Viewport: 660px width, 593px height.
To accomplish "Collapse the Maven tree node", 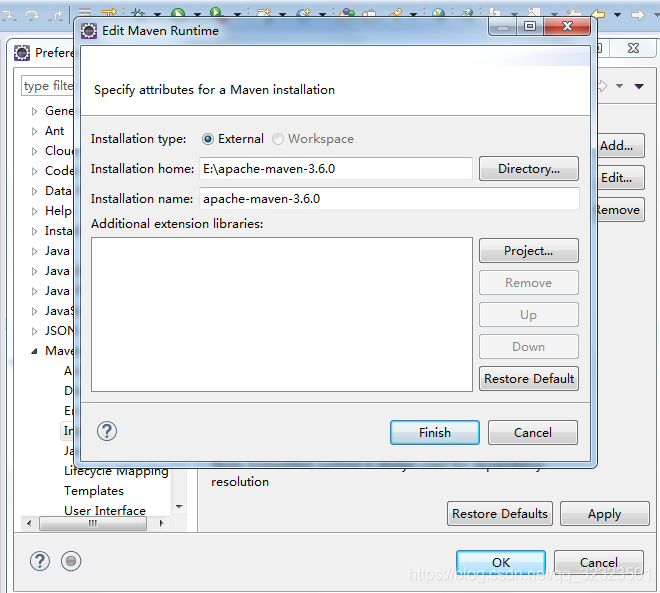I will pyautogui.click(x=35, y=351).
